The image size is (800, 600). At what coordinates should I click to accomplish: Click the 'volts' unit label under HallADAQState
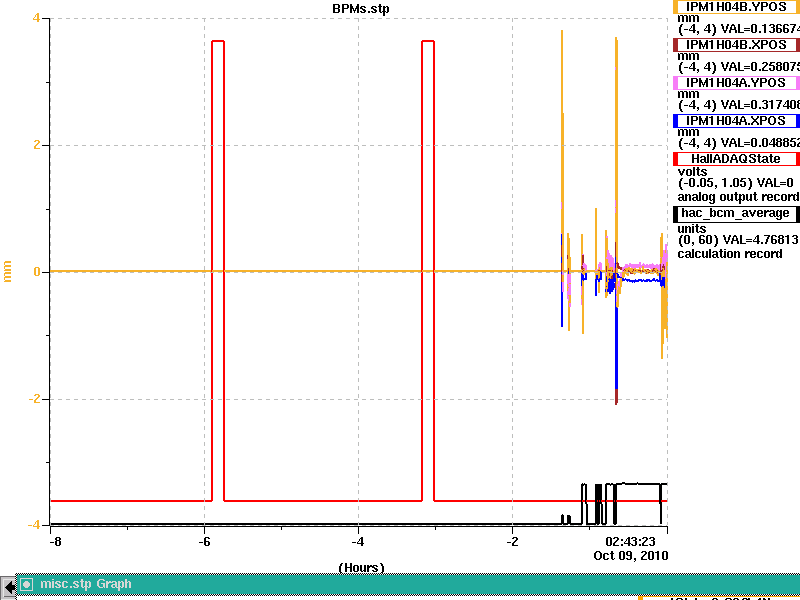pyautogui.click(x=692, y=171)
